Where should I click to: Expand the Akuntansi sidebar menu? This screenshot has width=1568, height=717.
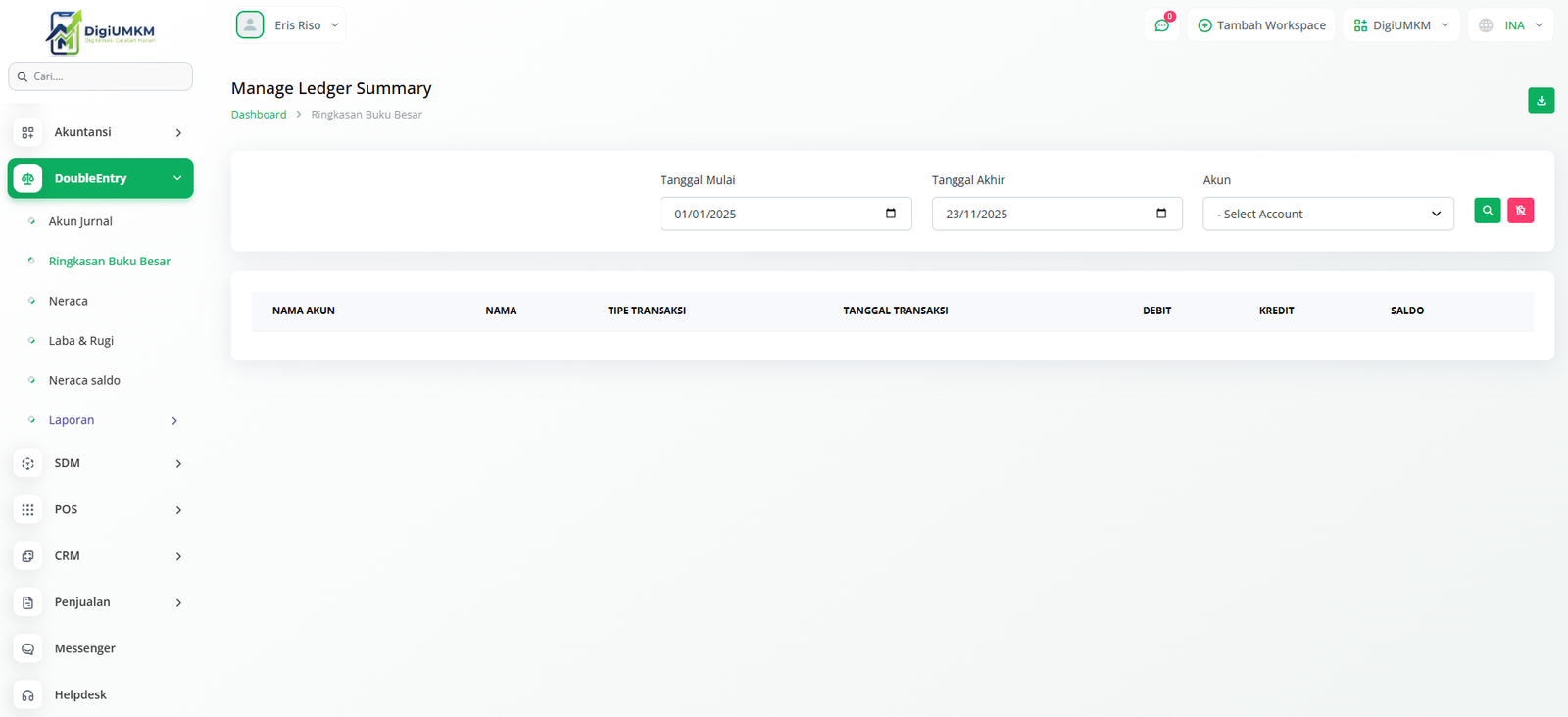(100, 132)
